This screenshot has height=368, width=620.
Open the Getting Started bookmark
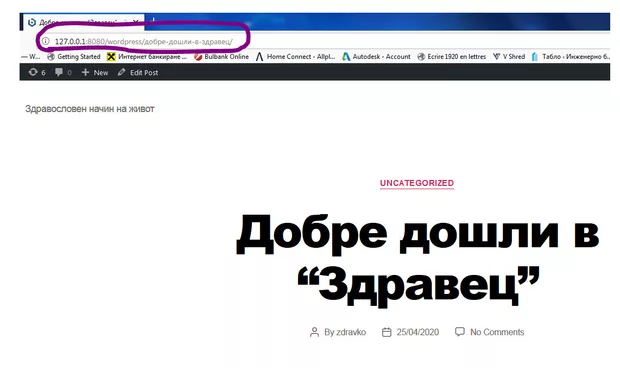(74, 57)
